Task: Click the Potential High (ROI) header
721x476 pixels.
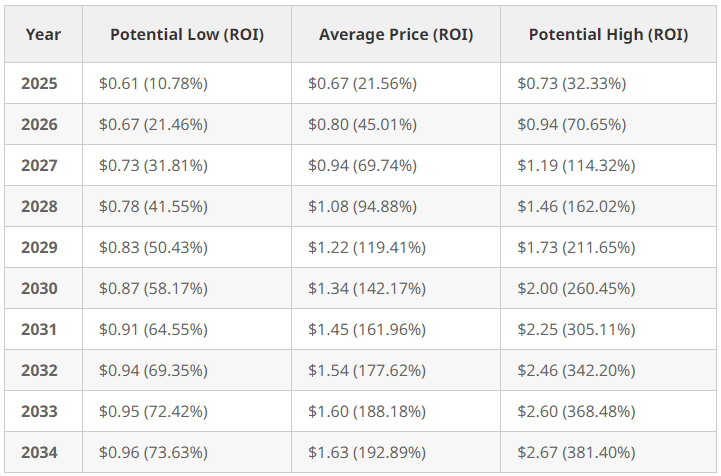Action: [x=608, y=34]
